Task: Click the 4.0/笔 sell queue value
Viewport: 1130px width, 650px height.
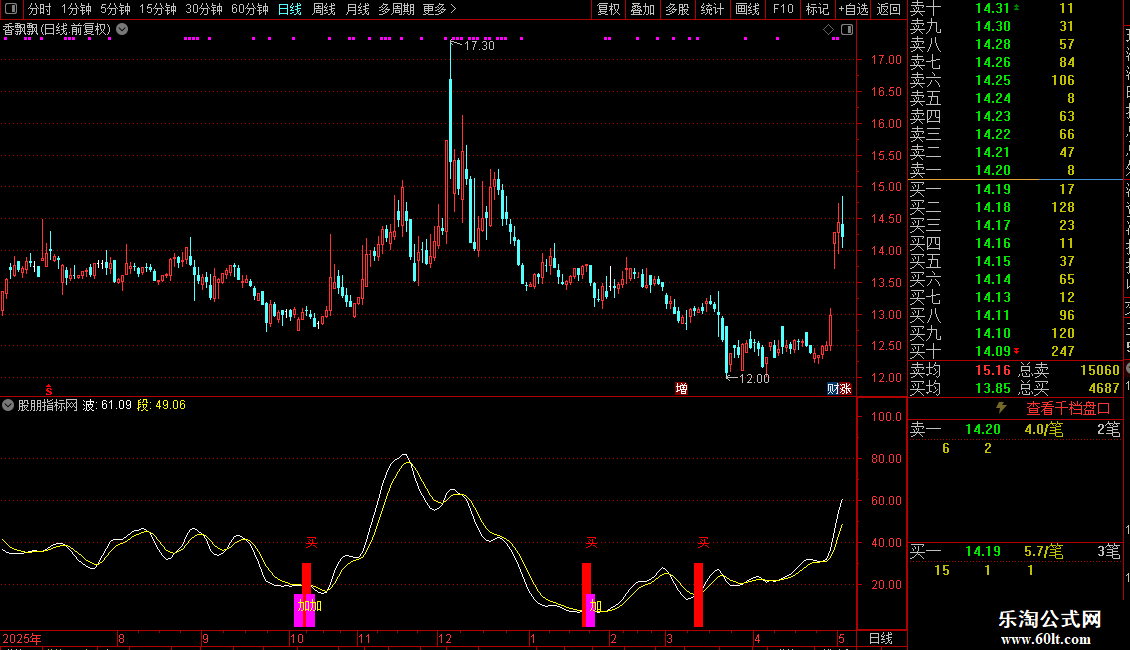Action: pyautogui.click(x=1044, y=429)
